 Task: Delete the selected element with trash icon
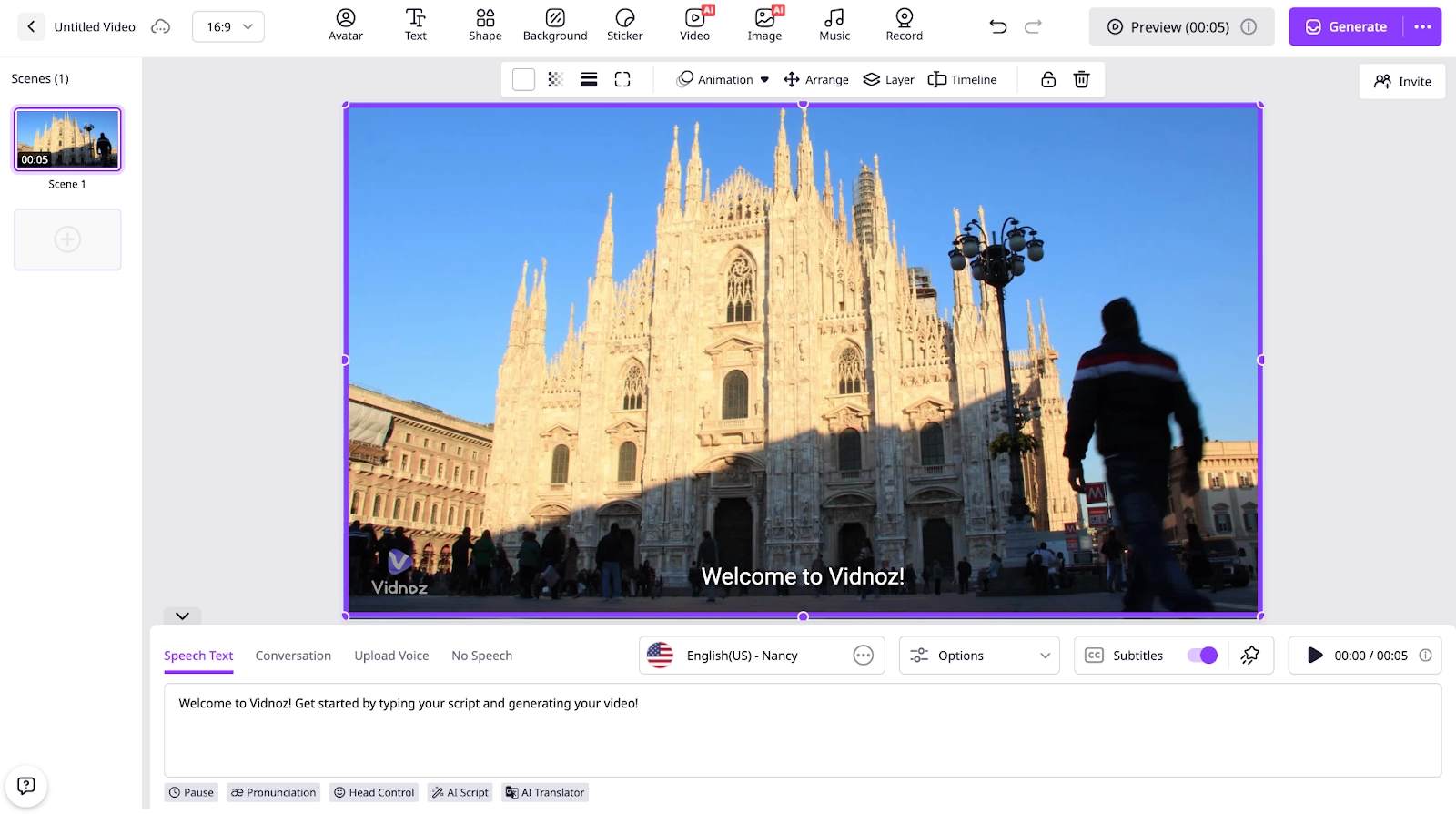tap(1082, 79)
